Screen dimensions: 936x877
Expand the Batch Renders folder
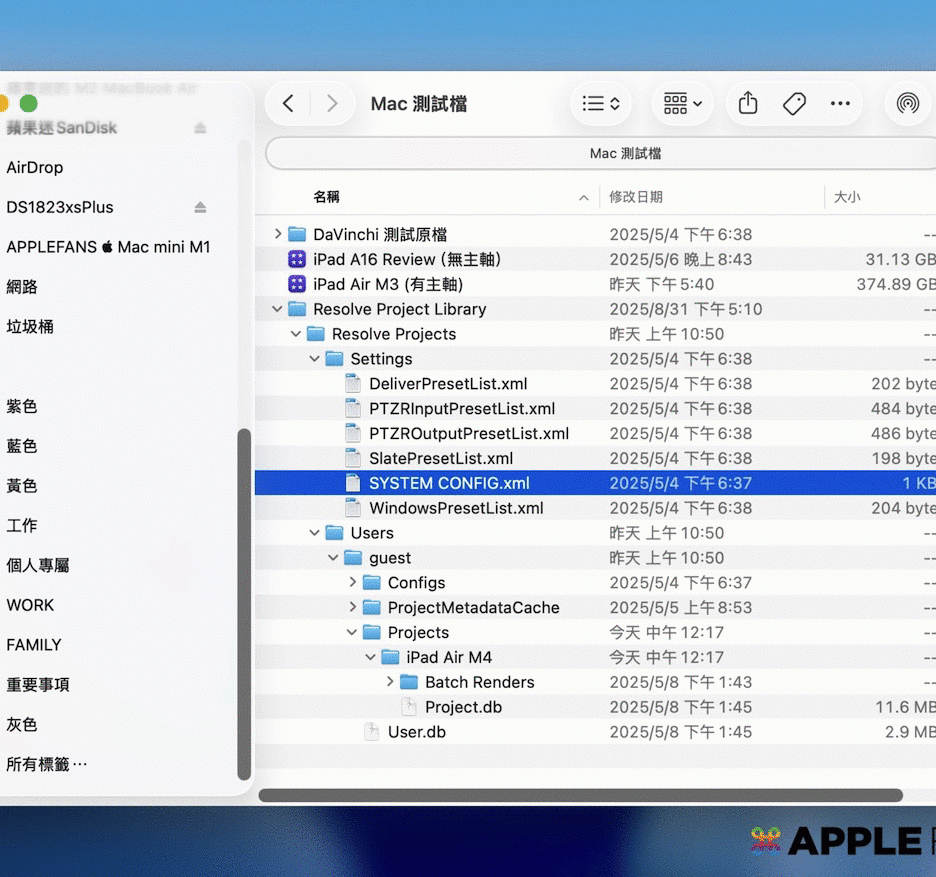click(x=390, y=682)
